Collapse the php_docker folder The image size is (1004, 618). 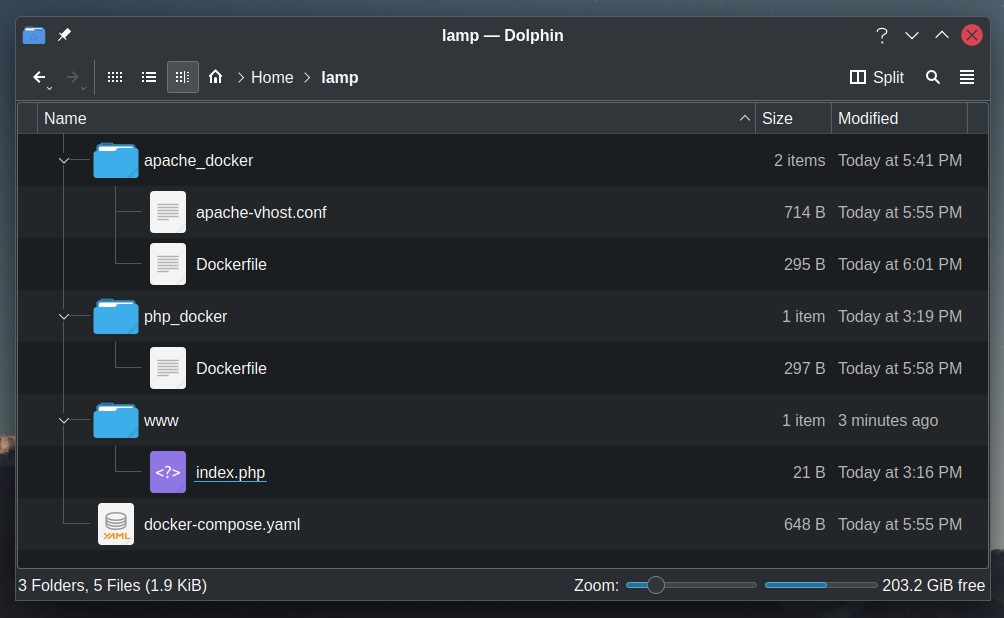pyautogui.click(x=63, y=316)
